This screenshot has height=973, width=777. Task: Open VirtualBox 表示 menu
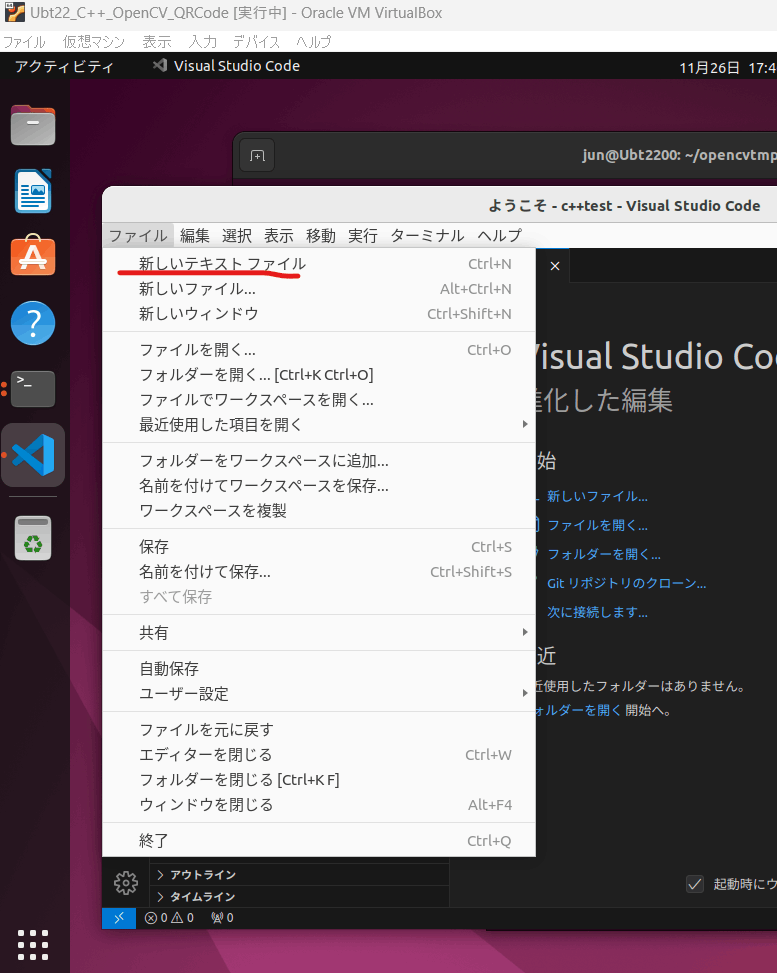156,42
